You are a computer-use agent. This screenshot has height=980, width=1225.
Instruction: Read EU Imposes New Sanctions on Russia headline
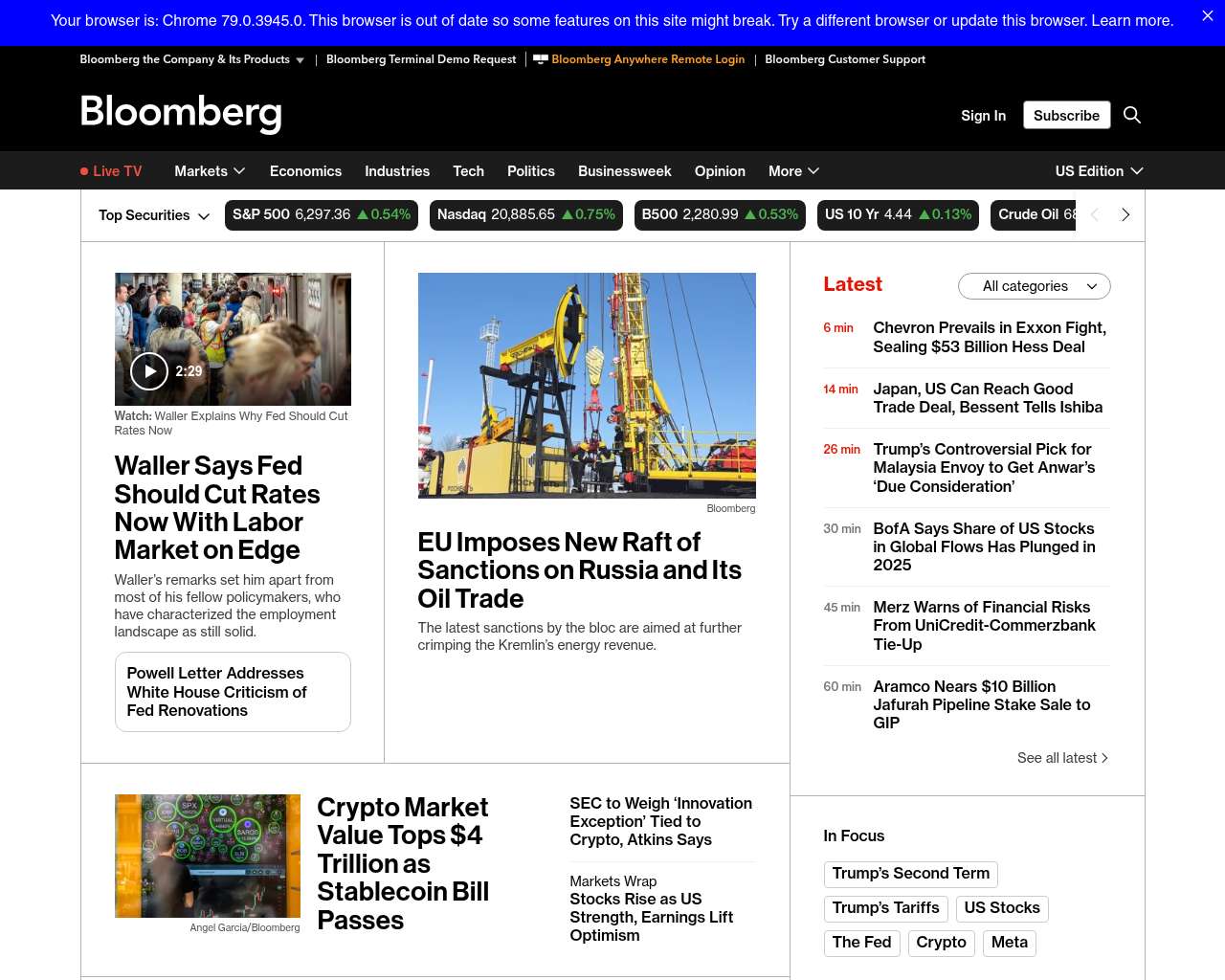(x=579, y=570)
